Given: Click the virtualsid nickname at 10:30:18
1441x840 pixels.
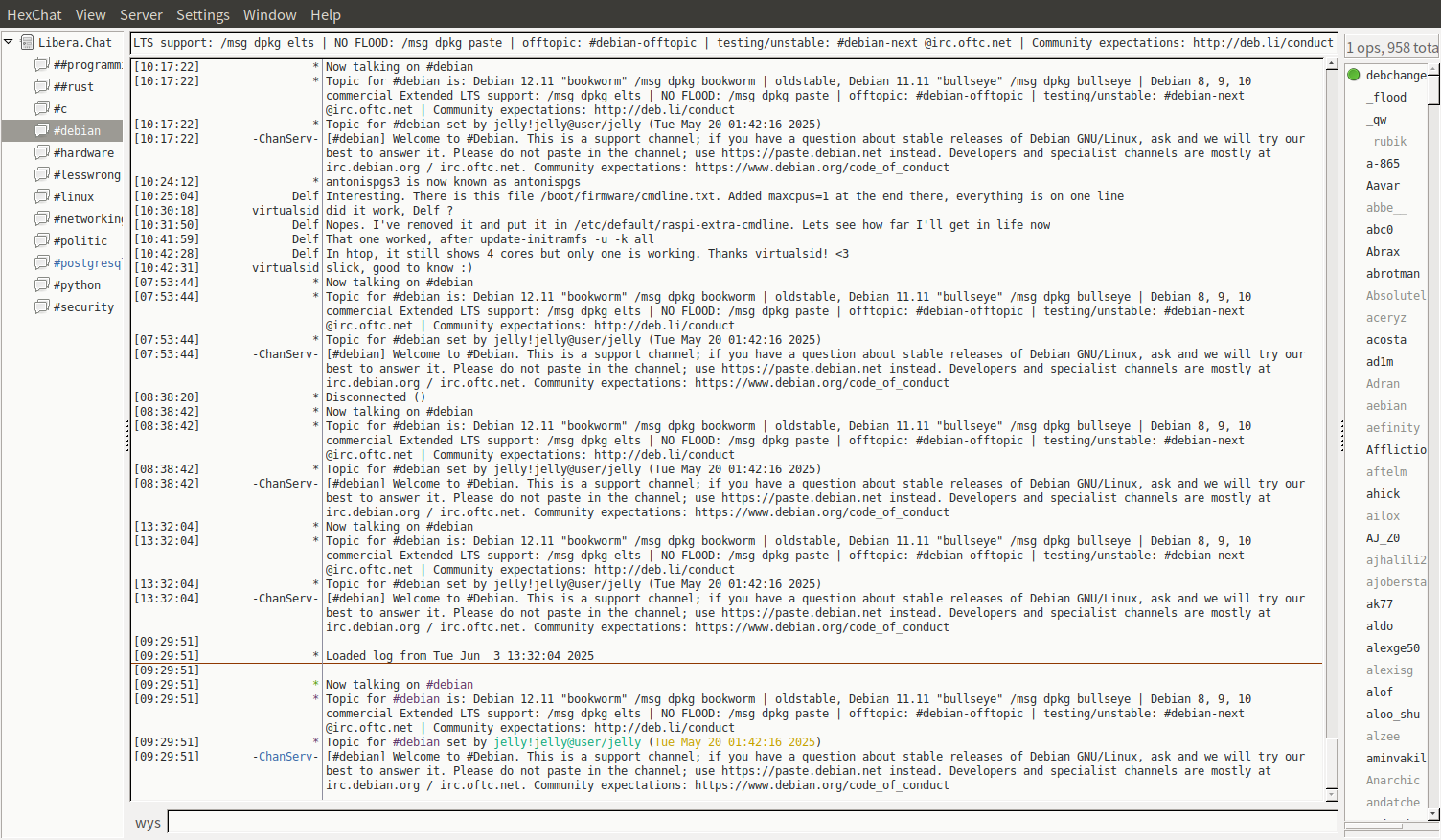Looking at the screenshot, I should pyautogui.click(x=286, y=211).
